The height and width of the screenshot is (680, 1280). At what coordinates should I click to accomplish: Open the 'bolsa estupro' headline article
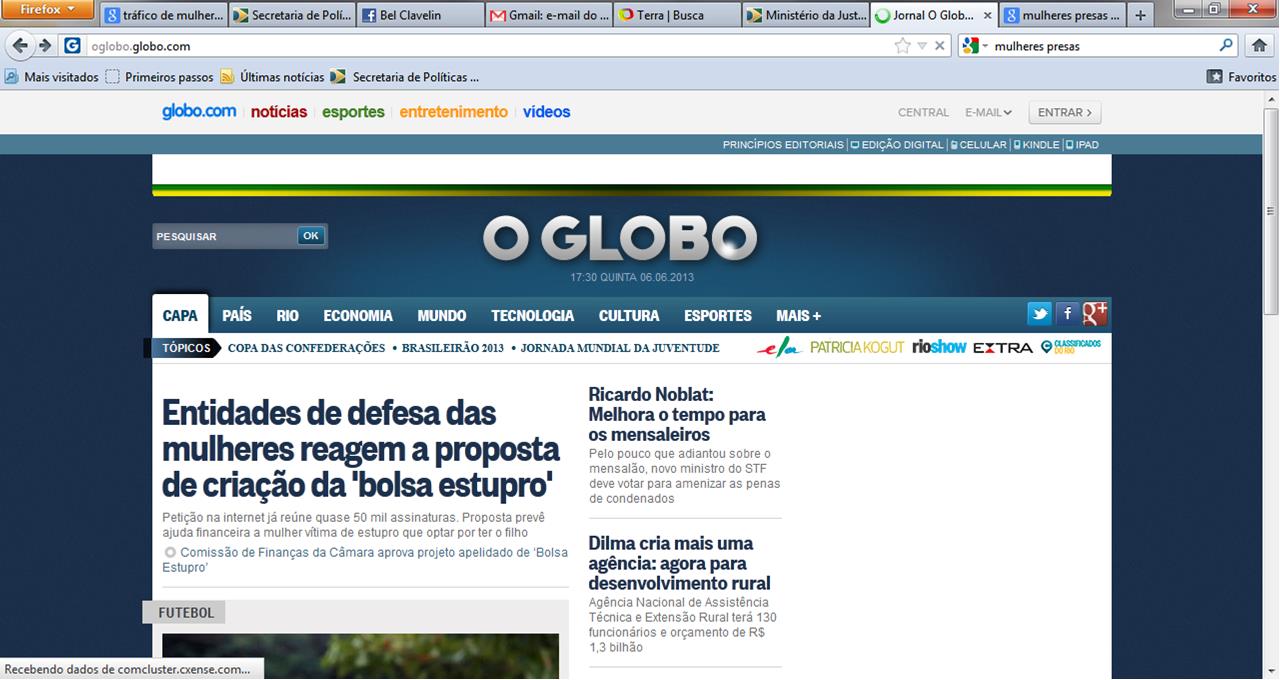(x=360, y=449)
